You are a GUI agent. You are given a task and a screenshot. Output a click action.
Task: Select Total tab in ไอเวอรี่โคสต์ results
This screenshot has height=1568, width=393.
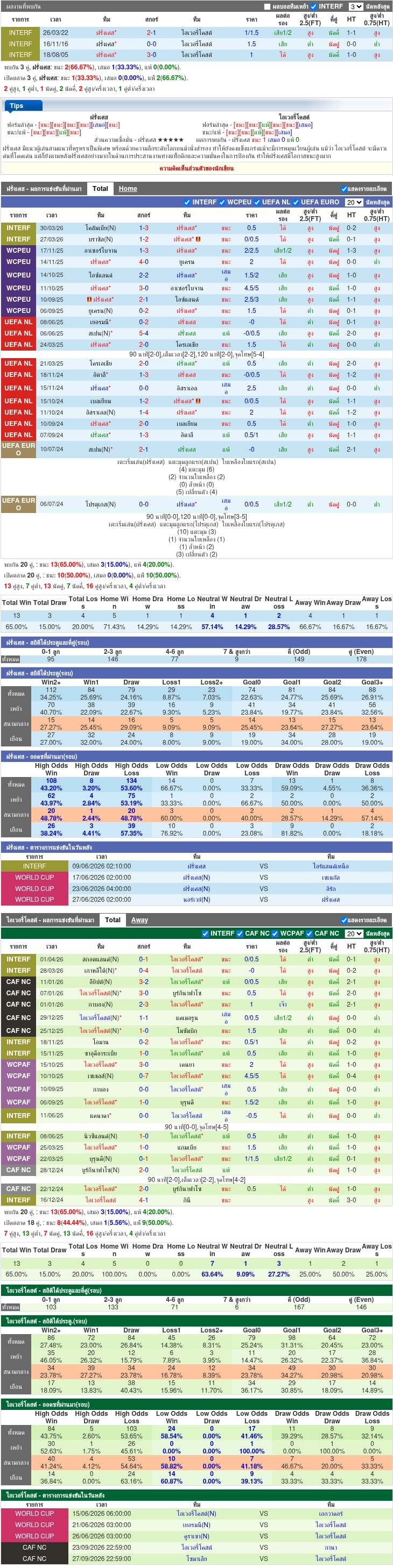113,921
